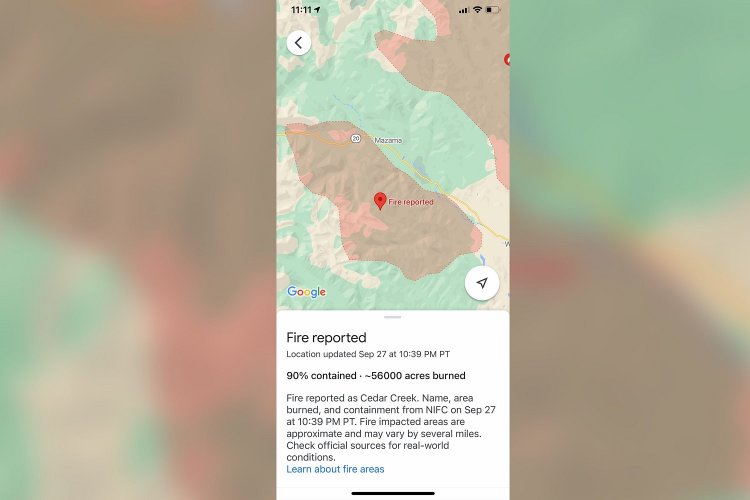This screenshot has height=500, width=750.
Task: Tap the Google logo on map
Action: click(307, 292)
